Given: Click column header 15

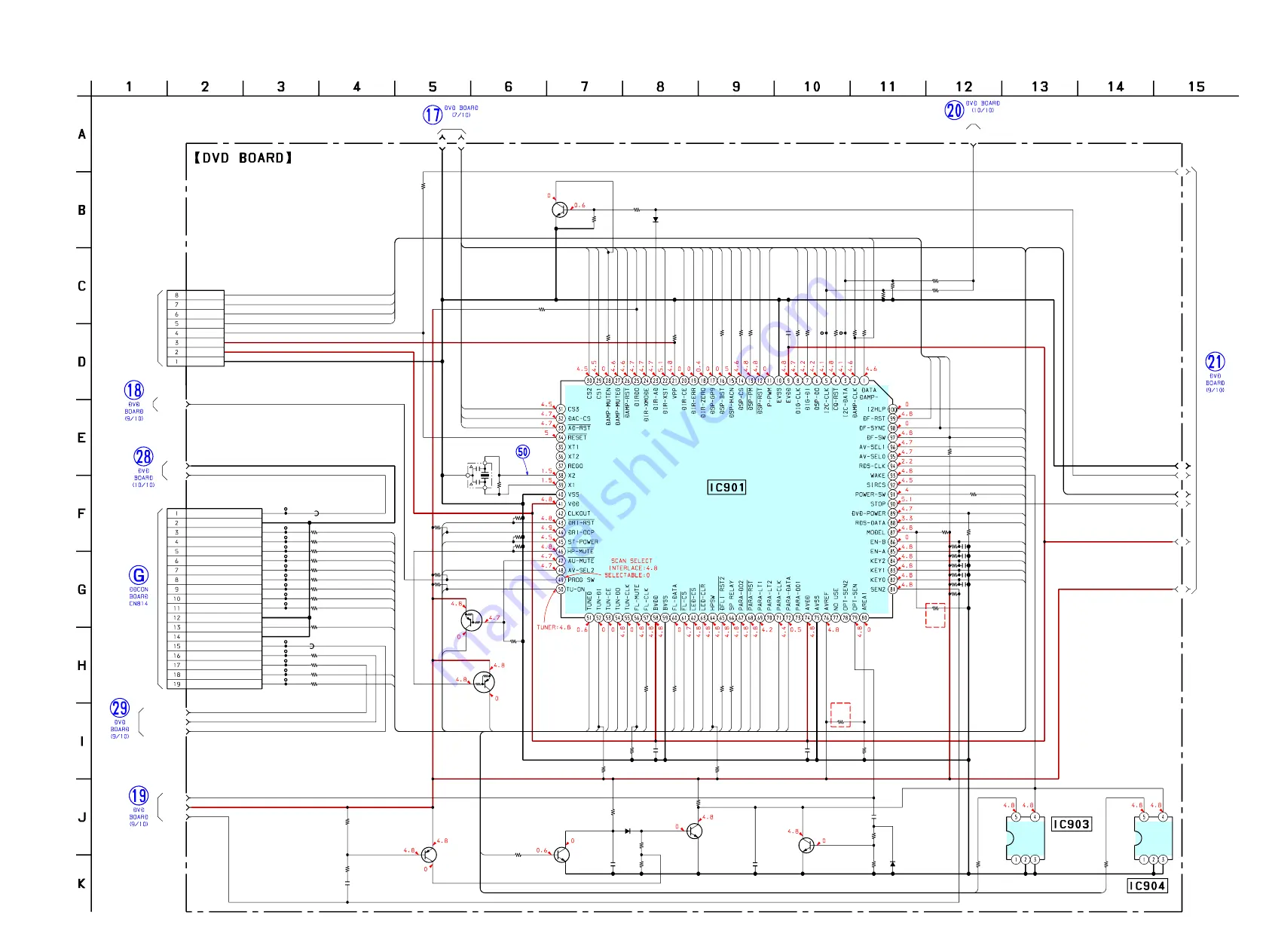Looking at the screenshot, I should [1196, 87].
